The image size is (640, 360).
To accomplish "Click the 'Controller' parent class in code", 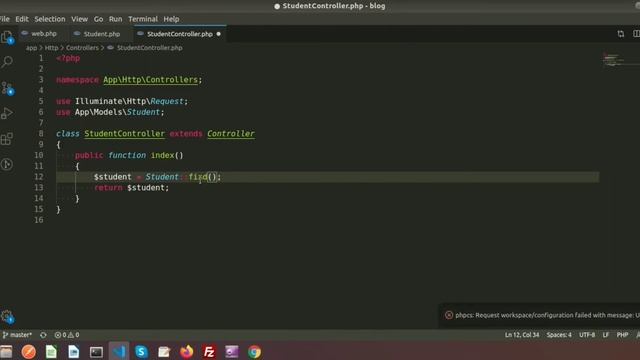I will point(231,133).
